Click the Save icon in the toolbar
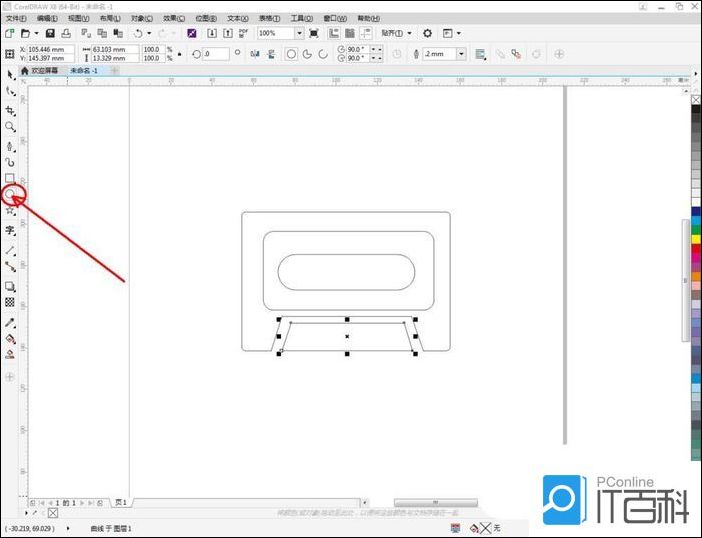The image size is (702, 538). 50,33
